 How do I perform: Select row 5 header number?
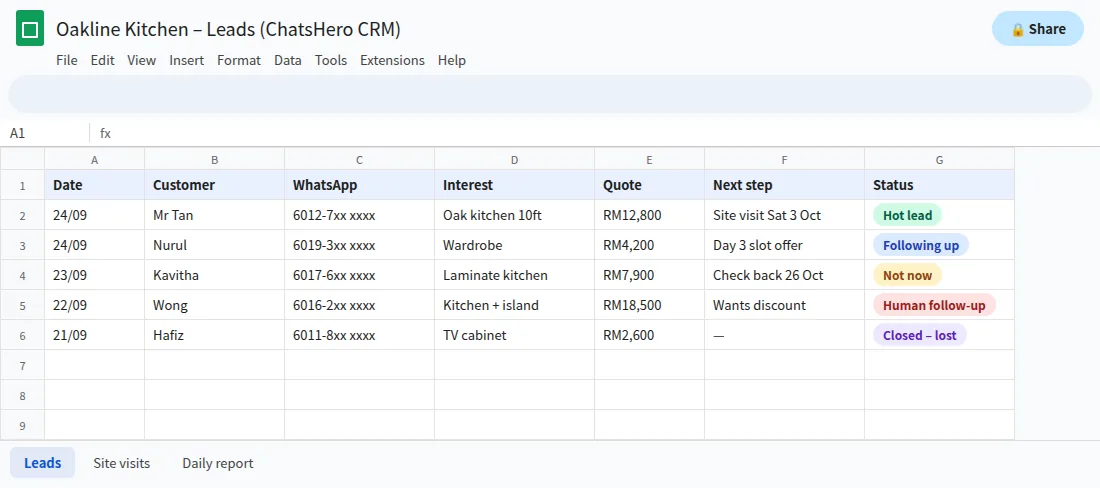coord(22,305)
